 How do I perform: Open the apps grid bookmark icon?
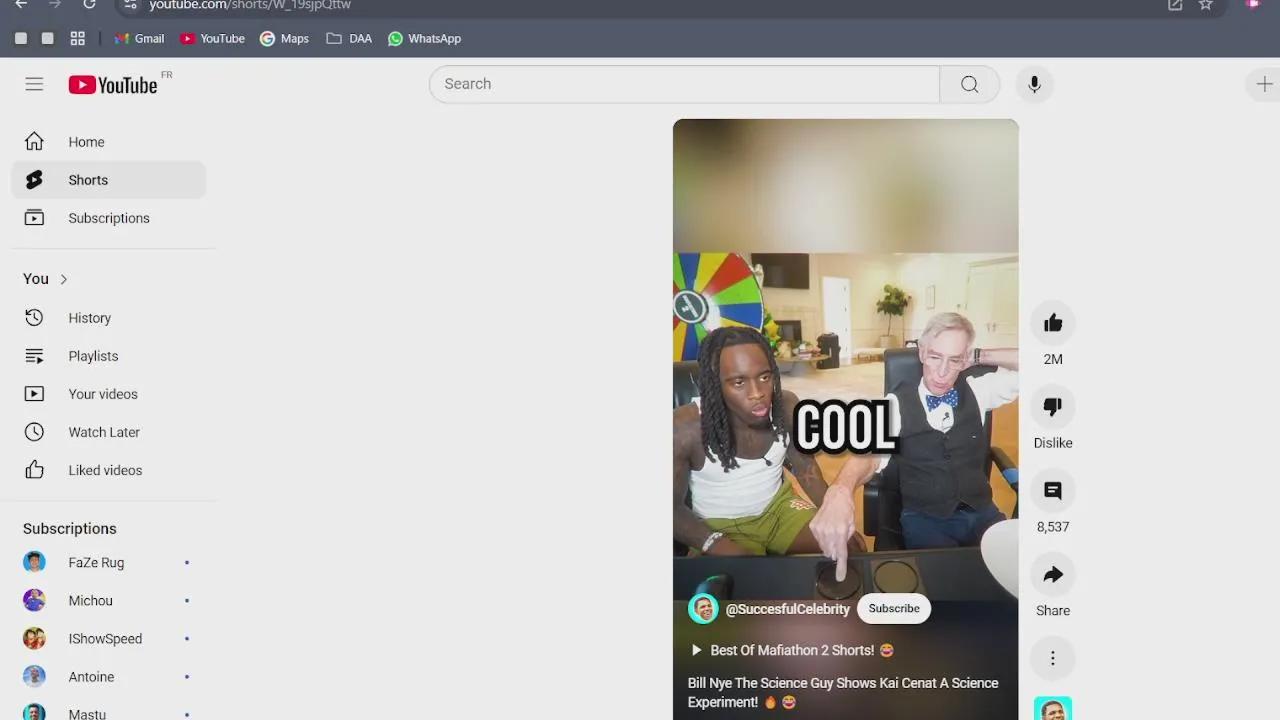(77, 38)
